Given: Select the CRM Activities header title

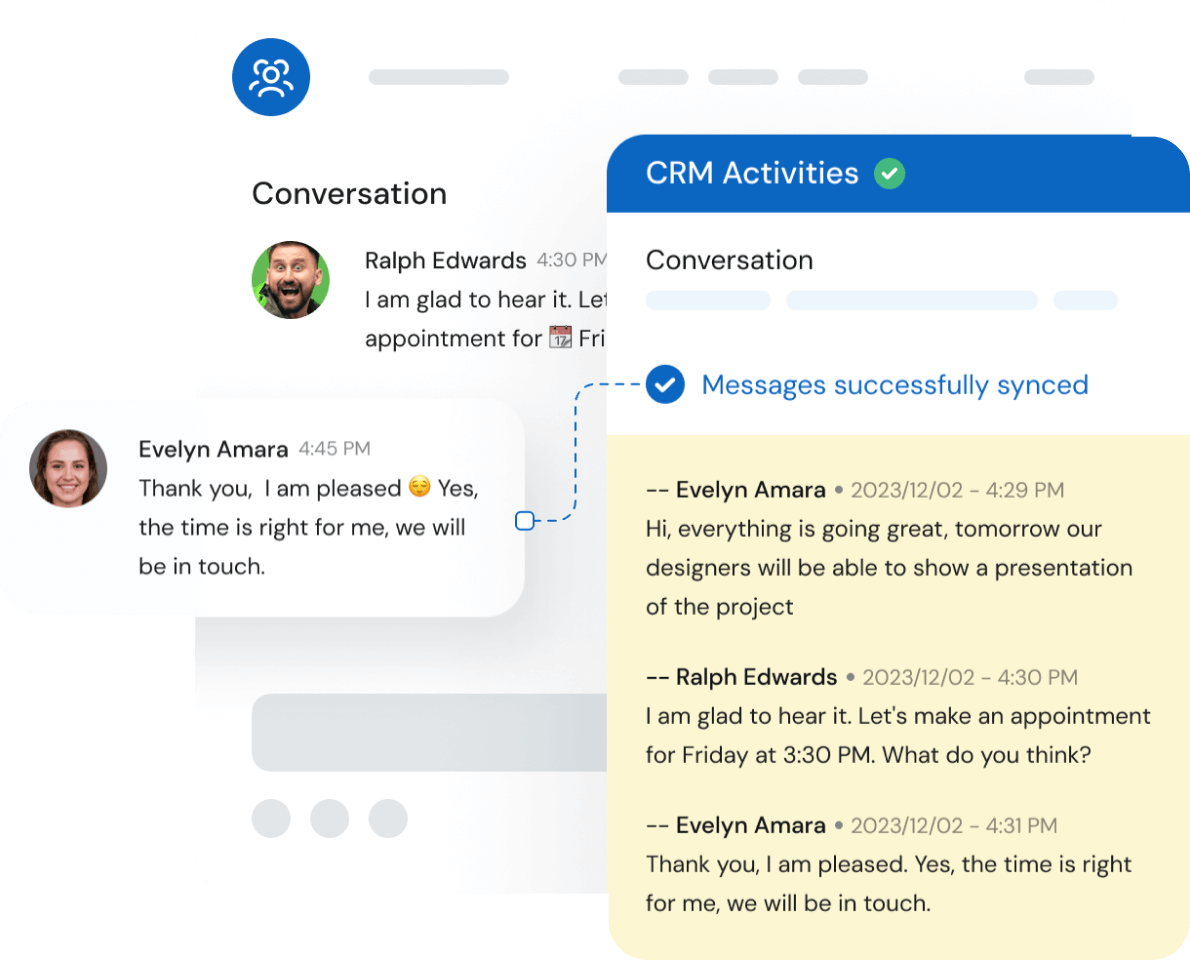Looking at the screenshot, I should [752, 173].
